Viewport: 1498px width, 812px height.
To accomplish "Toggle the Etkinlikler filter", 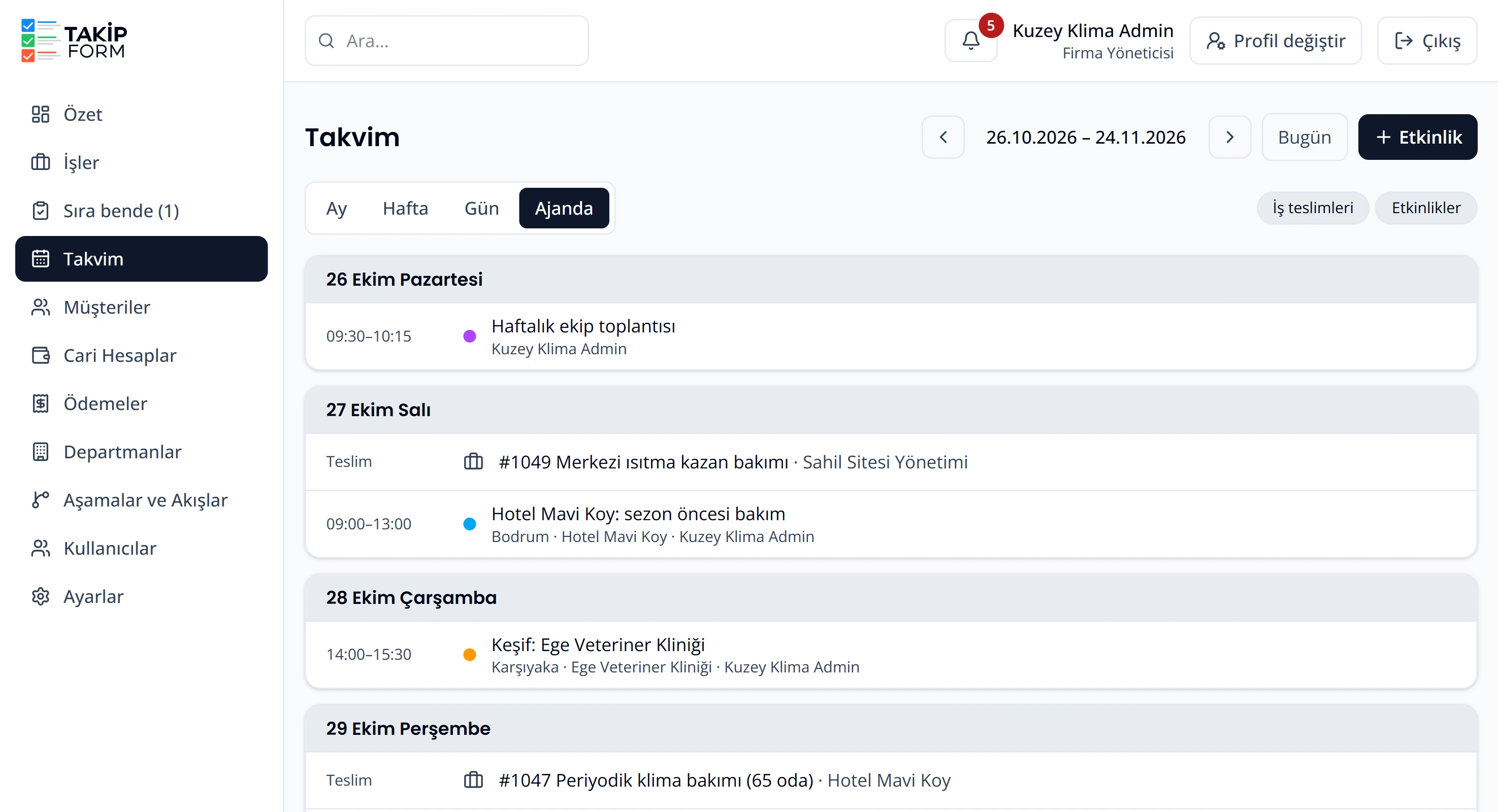I will (x=1426, y=208).
